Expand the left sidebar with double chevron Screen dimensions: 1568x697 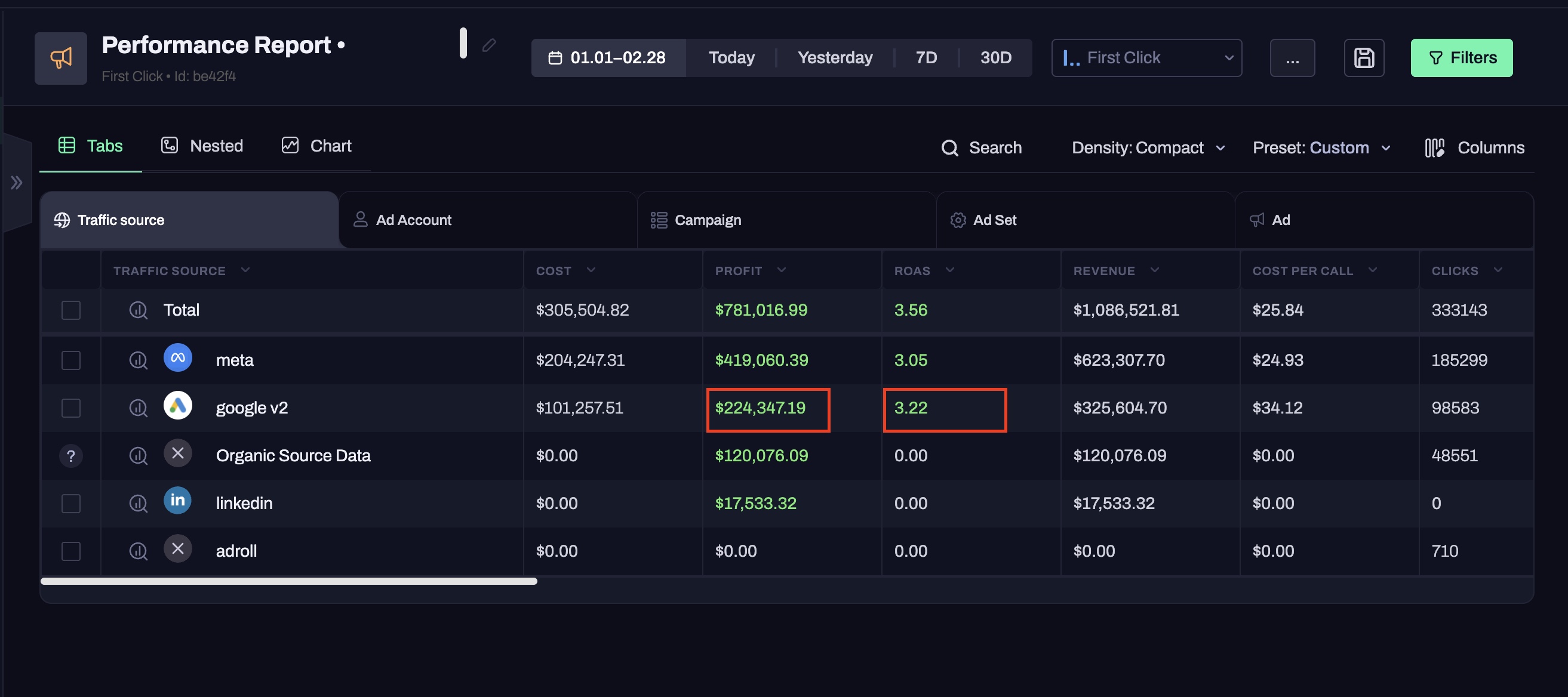[x=17, y=183]
